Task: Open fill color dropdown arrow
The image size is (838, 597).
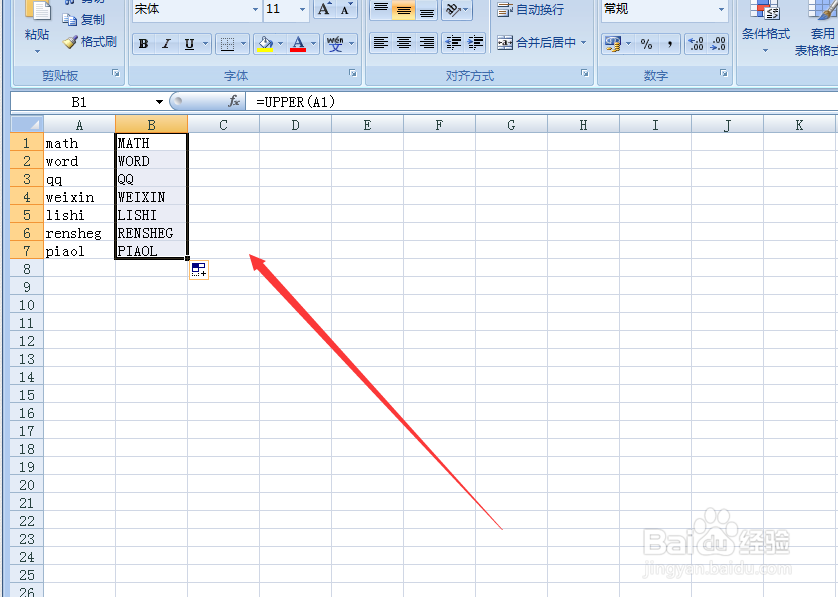Action: click(x=281, y=44)
